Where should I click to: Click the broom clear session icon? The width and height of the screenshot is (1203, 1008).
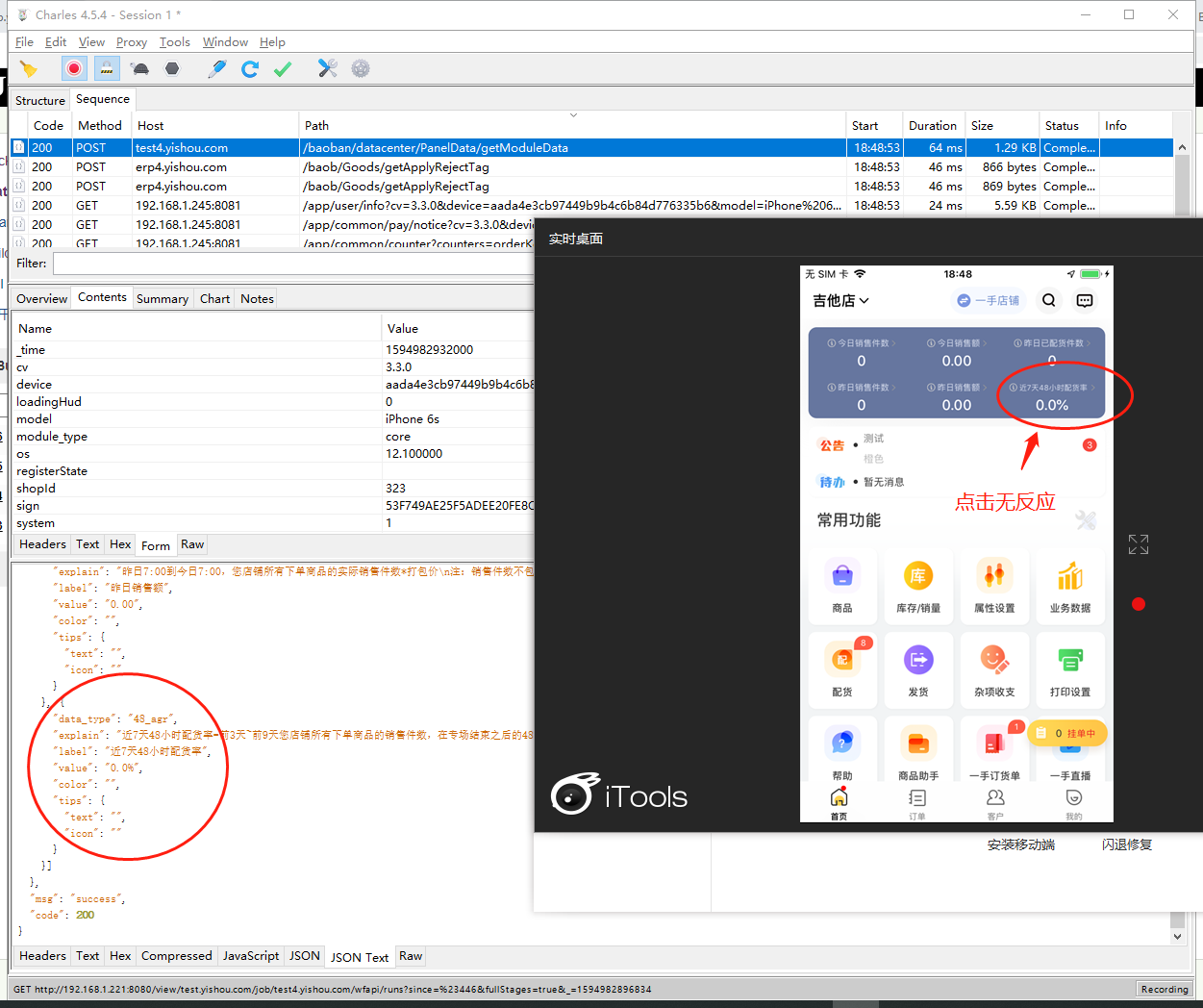(x=29, y=68)
